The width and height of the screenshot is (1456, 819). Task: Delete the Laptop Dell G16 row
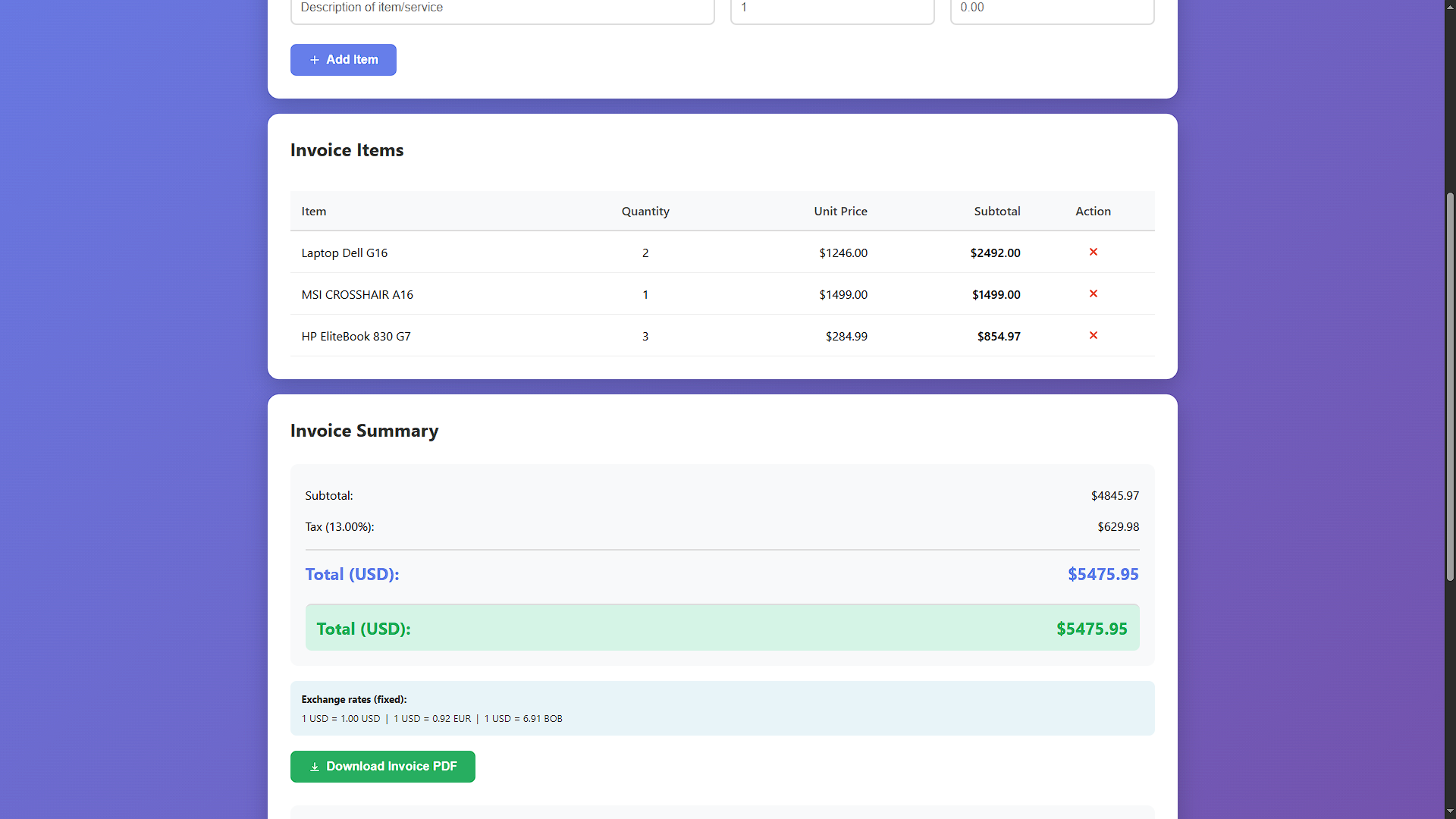pyautogui.click(x=1093, y=252)
